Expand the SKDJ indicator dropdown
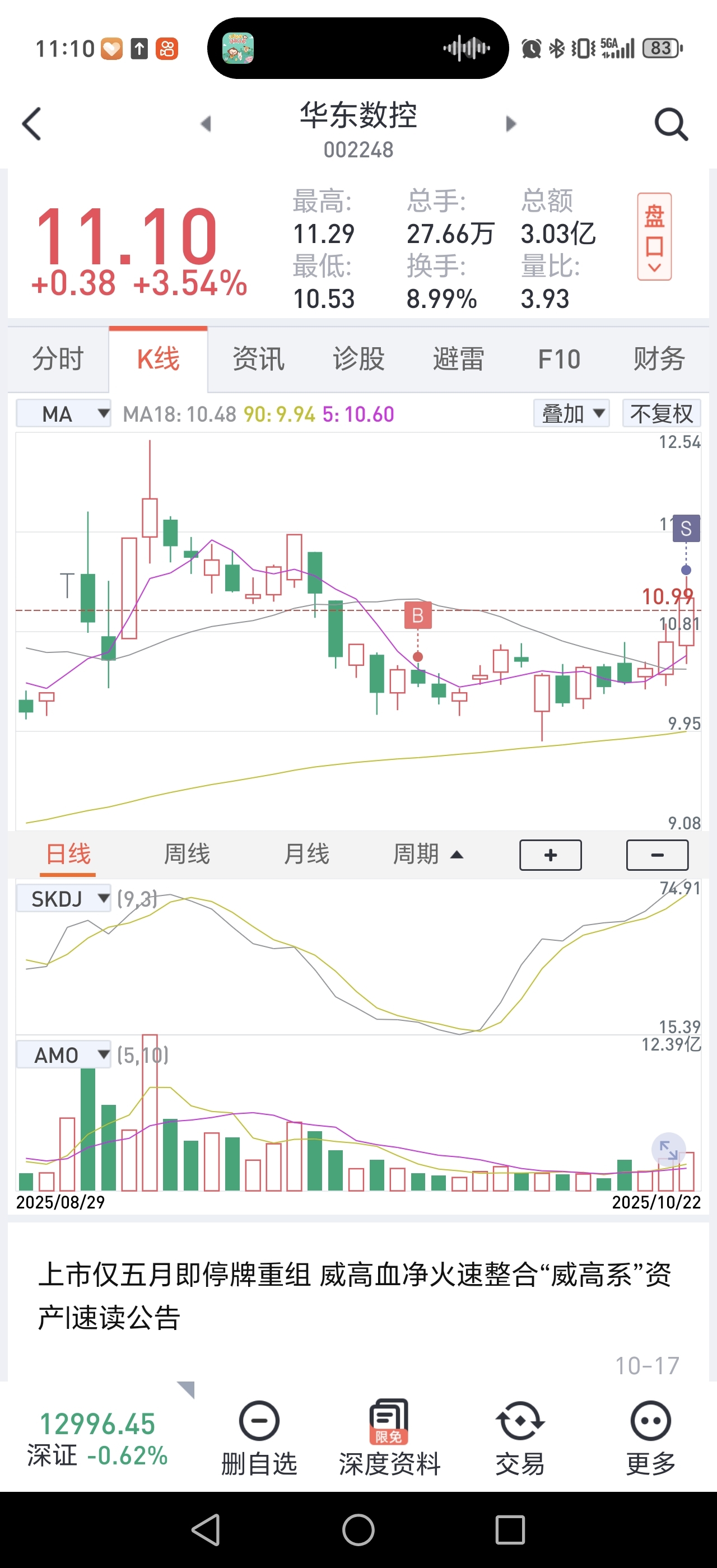The height and width of the screenshot is (1568, 717). point(63,898)
